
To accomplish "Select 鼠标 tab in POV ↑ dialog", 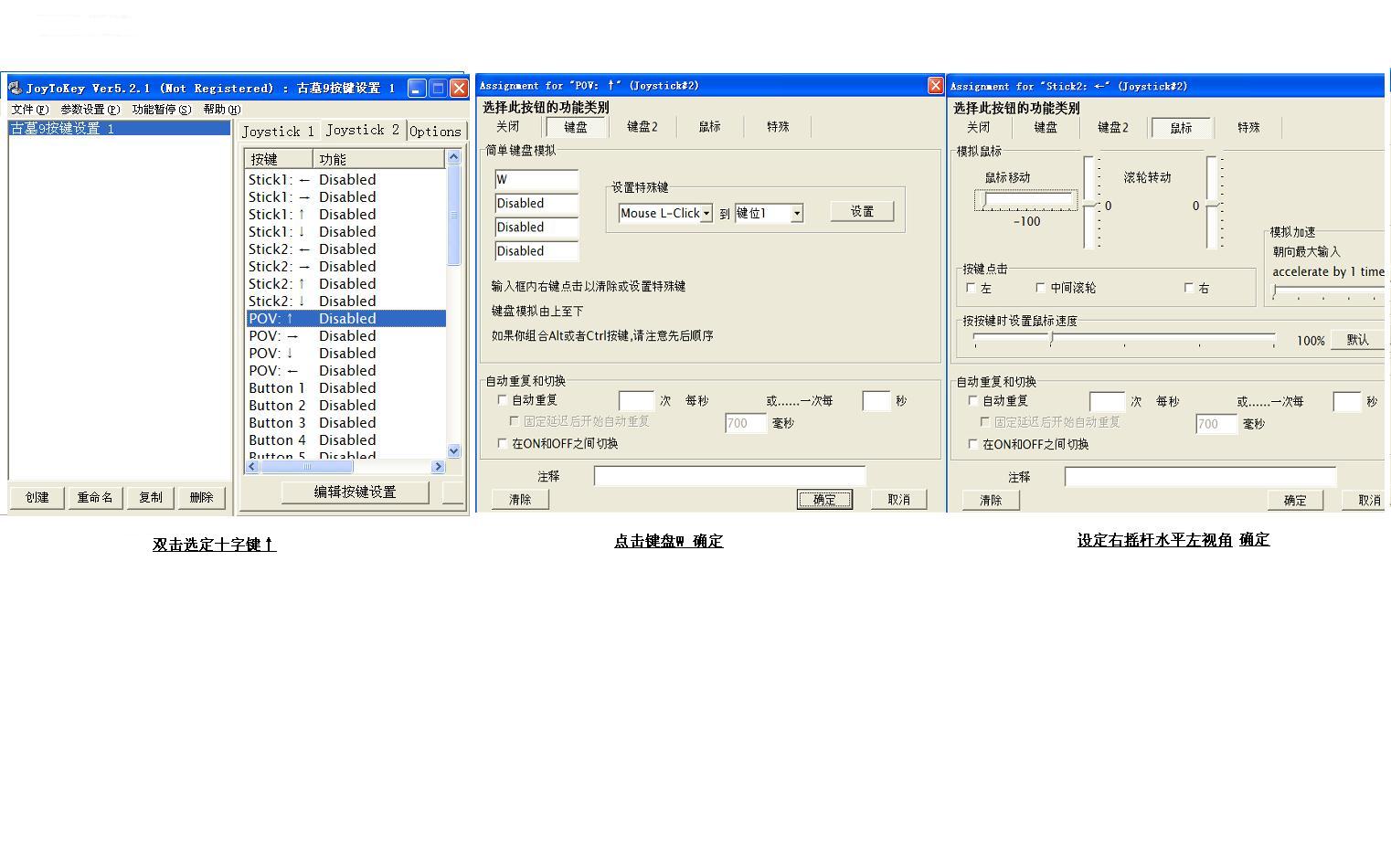I will (710, 127).
